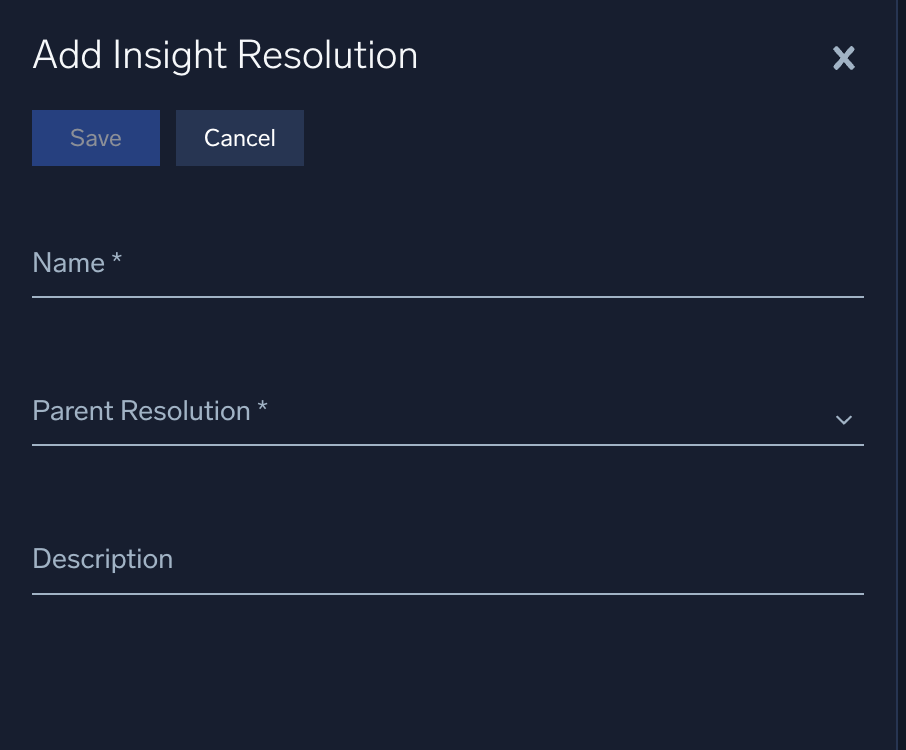
Task: Close the Add Insight Resolution dialog with X
Action: 843,58
